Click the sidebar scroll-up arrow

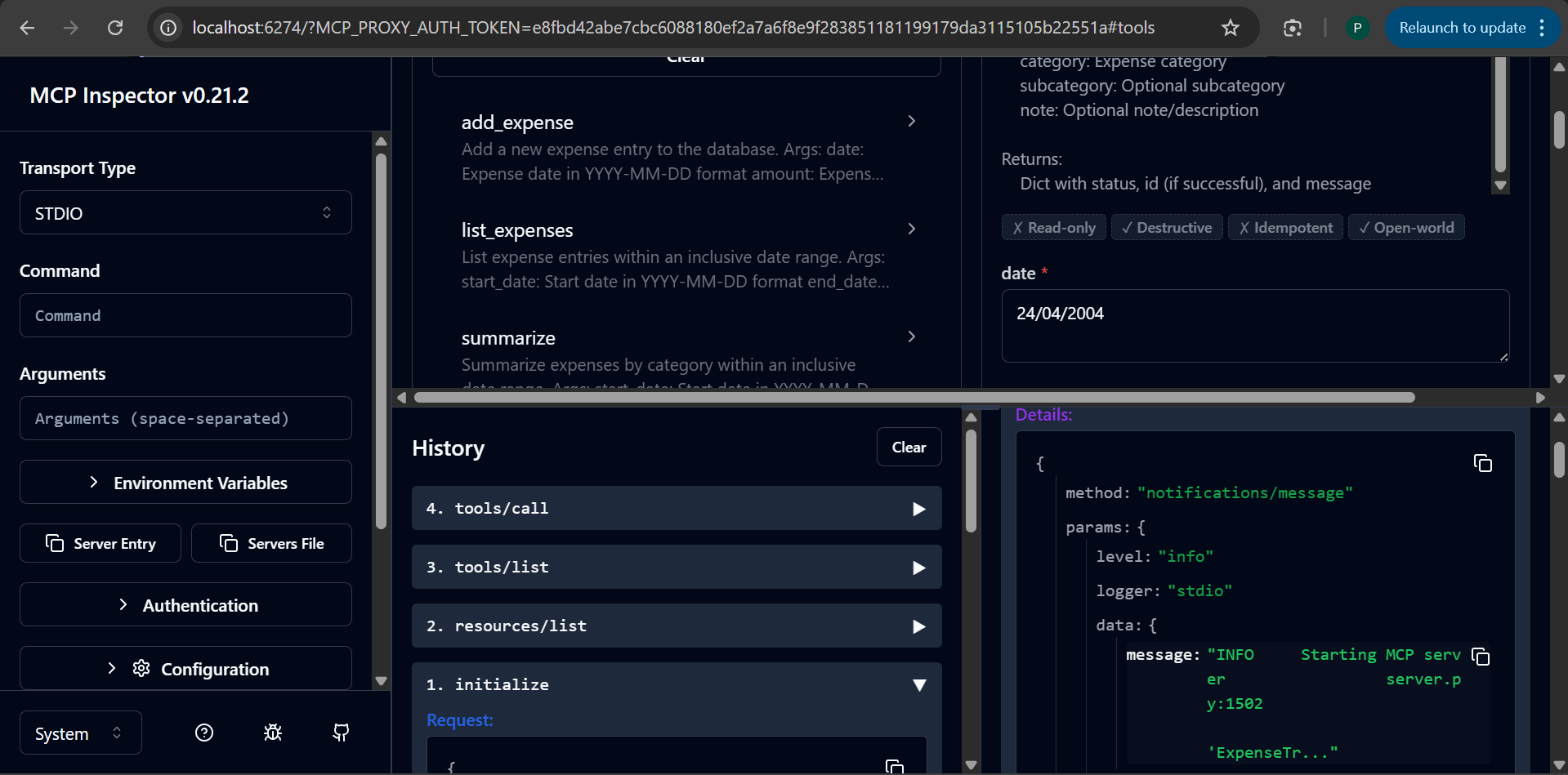click(x=381, y=141)
